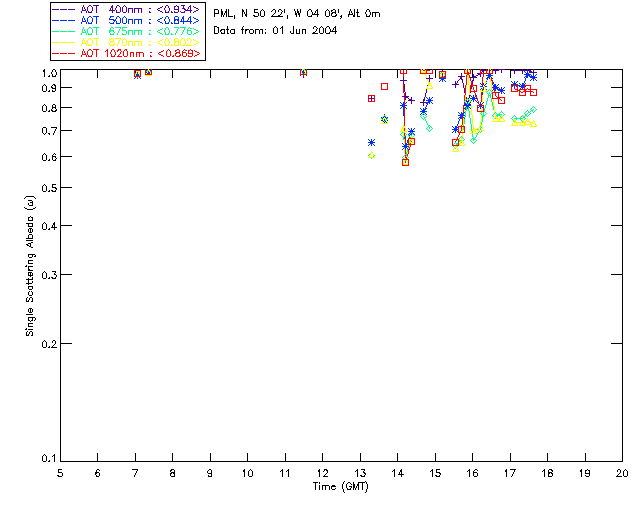Click the isolated red square at 0.9 before 14h
Viewport: 640px width, 512px height.
384,87
